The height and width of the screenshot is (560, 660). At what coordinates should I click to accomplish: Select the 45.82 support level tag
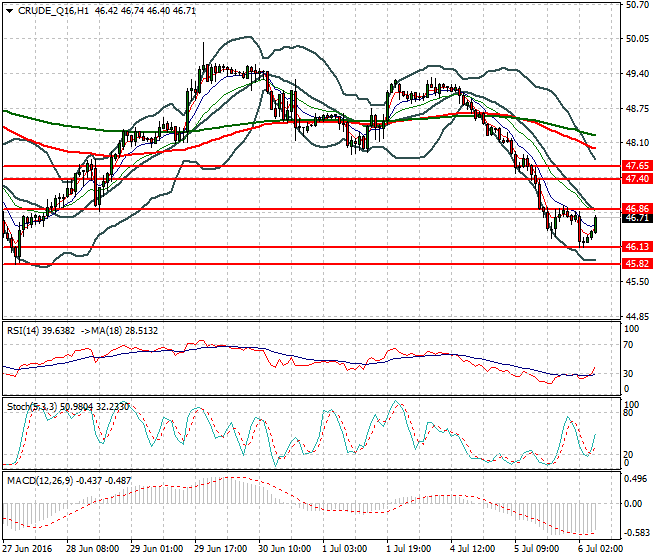pyautogui.click(x=637, y=264)
